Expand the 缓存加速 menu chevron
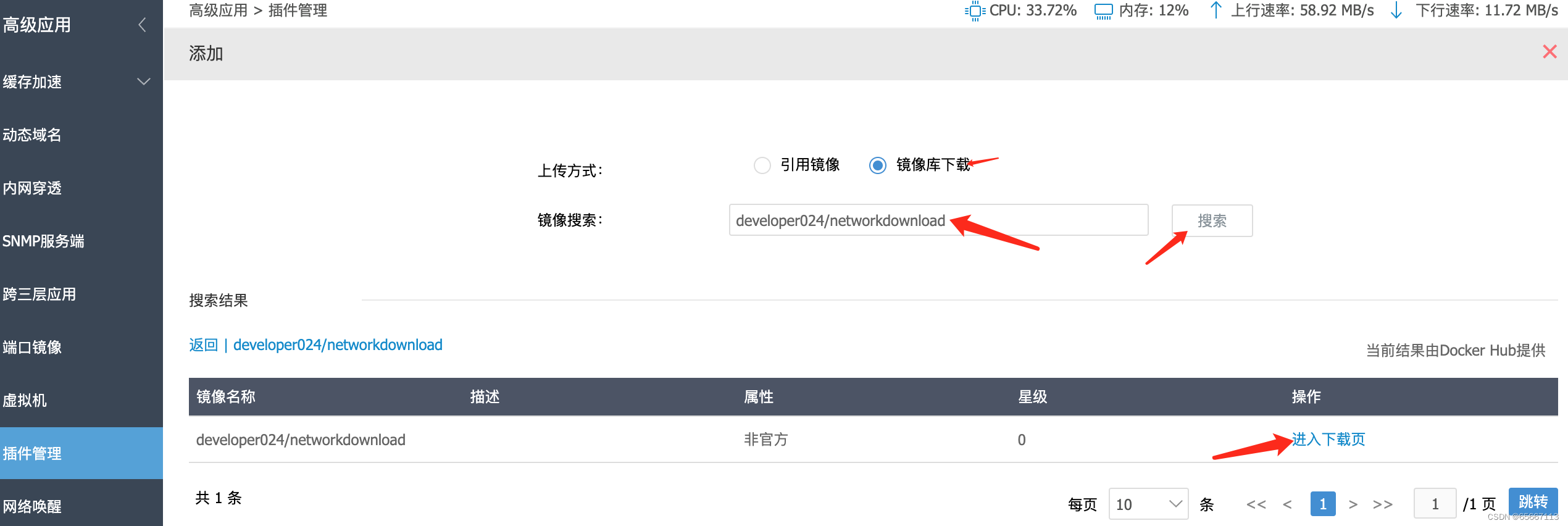This screenshot has height=526, width=1568. [144, 81]
